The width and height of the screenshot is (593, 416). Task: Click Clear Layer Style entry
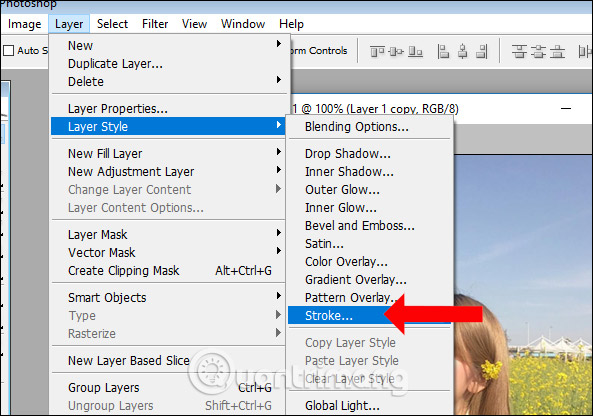point(370,379)
